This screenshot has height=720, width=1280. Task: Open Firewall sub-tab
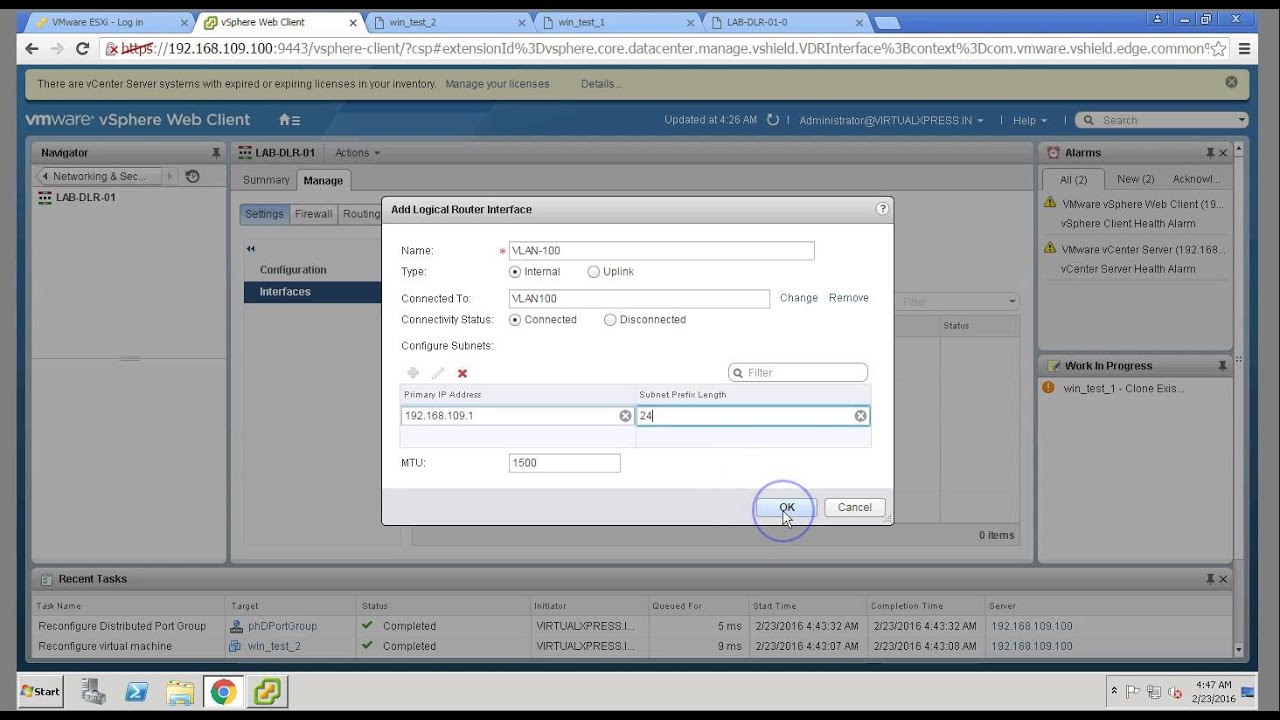pyautogui.click(x=313, y=214)
